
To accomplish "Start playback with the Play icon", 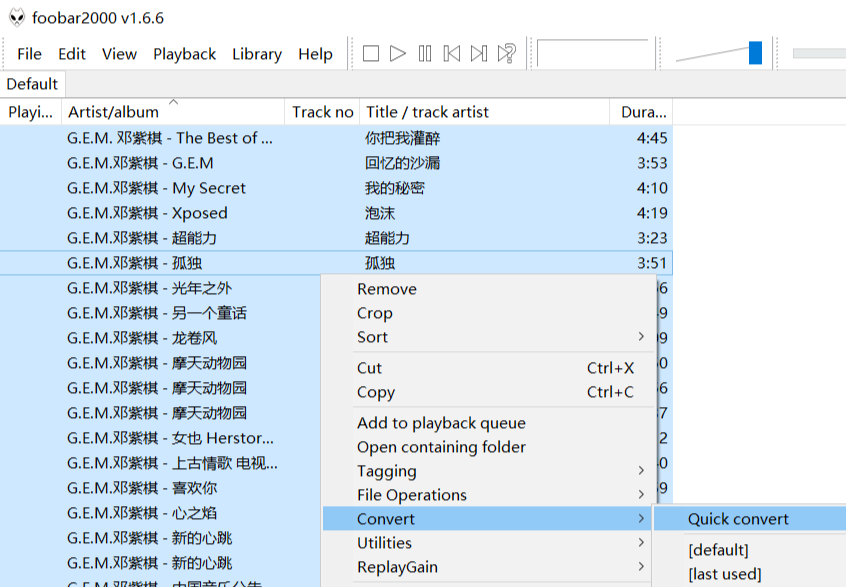I will 398,55.
